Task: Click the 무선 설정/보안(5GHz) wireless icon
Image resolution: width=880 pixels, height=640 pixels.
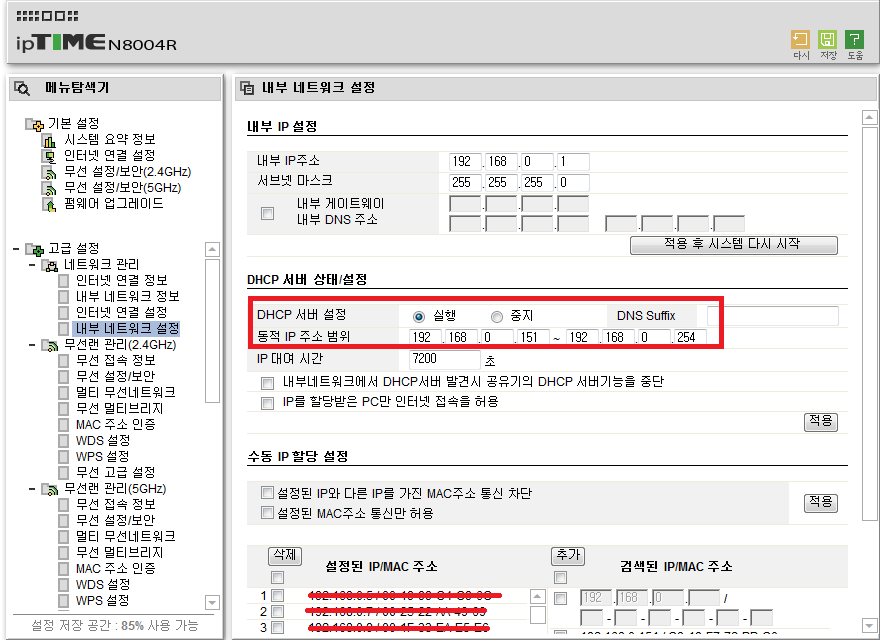Action: pyautogui.click(x=49, y=188)
